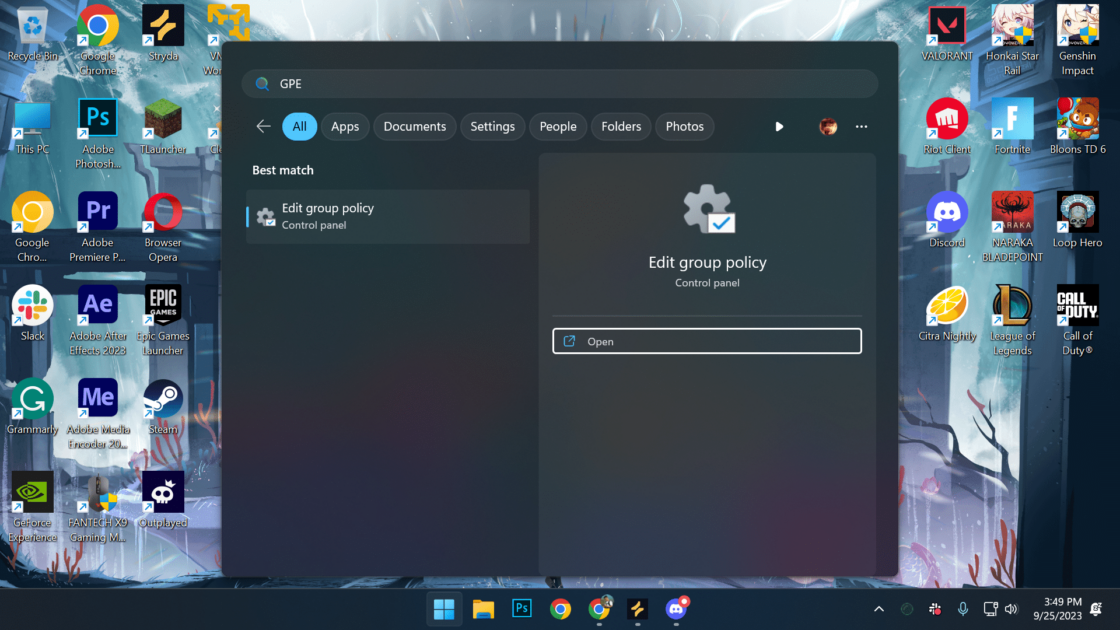The height and width of the screenshot is (630, 1120).
Task: Open Call of Duty desktop shortcut
Action: pos(1077,320)
